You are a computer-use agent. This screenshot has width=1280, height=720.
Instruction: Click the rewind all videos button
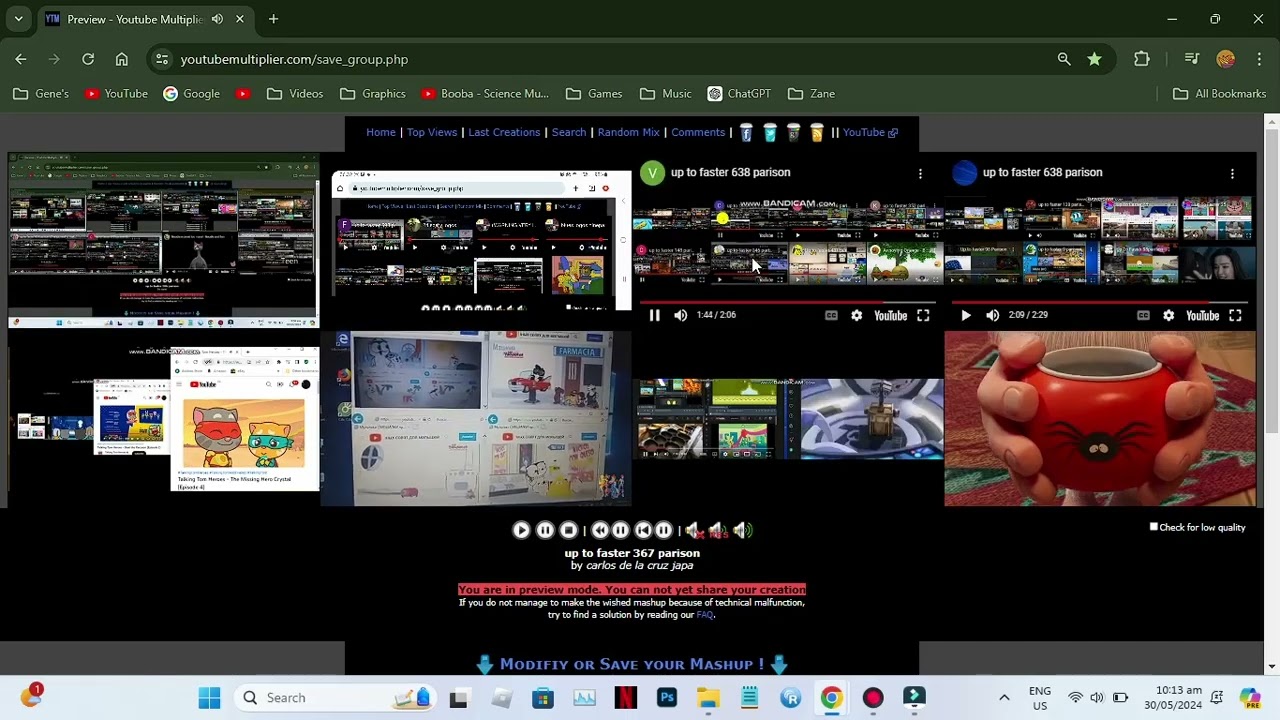point(600,531)
